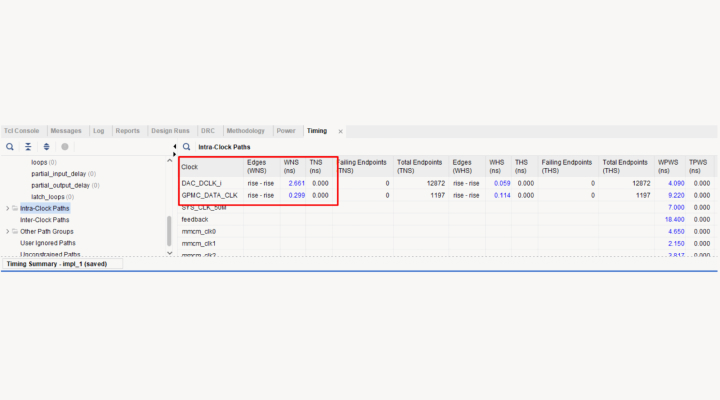The height and width of the screenshot is (400, 720).
Task: Click the search icon in the timing tree toolbar
Action: click(x=10, y=147)
